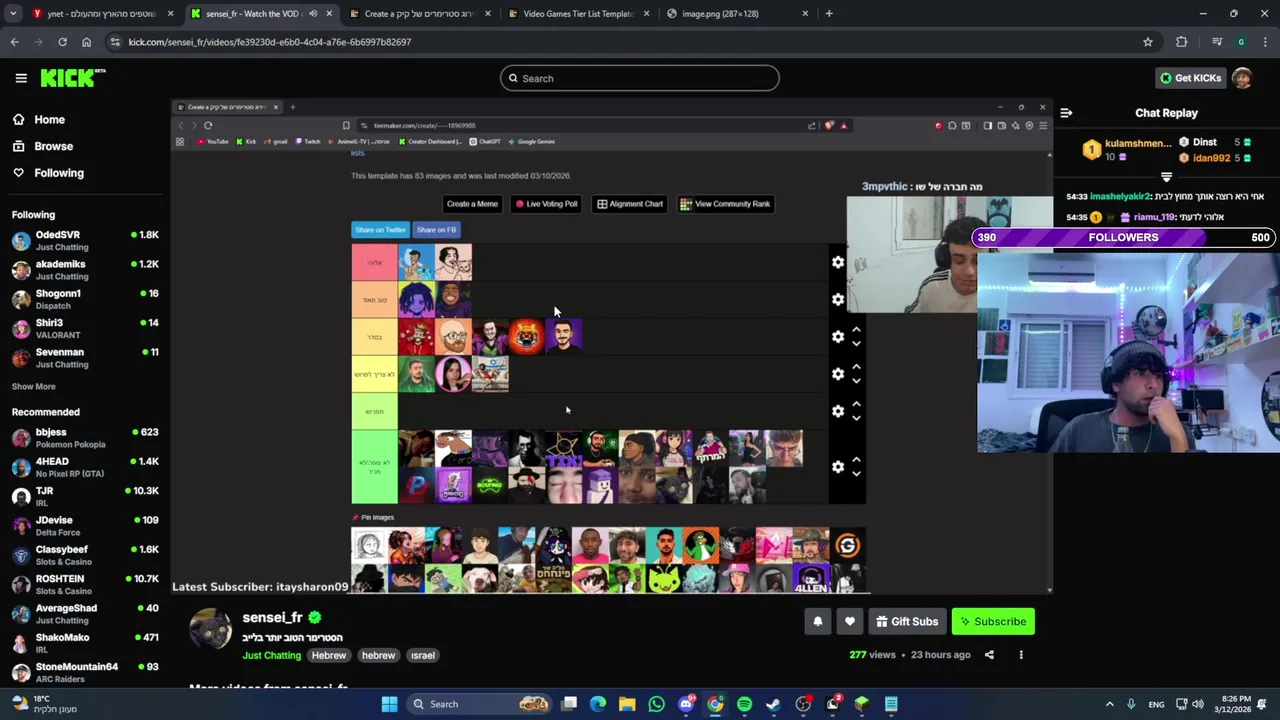Image resolution: width=1280 pixels, height=720 pixels.
Task: Open the Chrome tab search dropdown
Action: [x=13, y=14]
